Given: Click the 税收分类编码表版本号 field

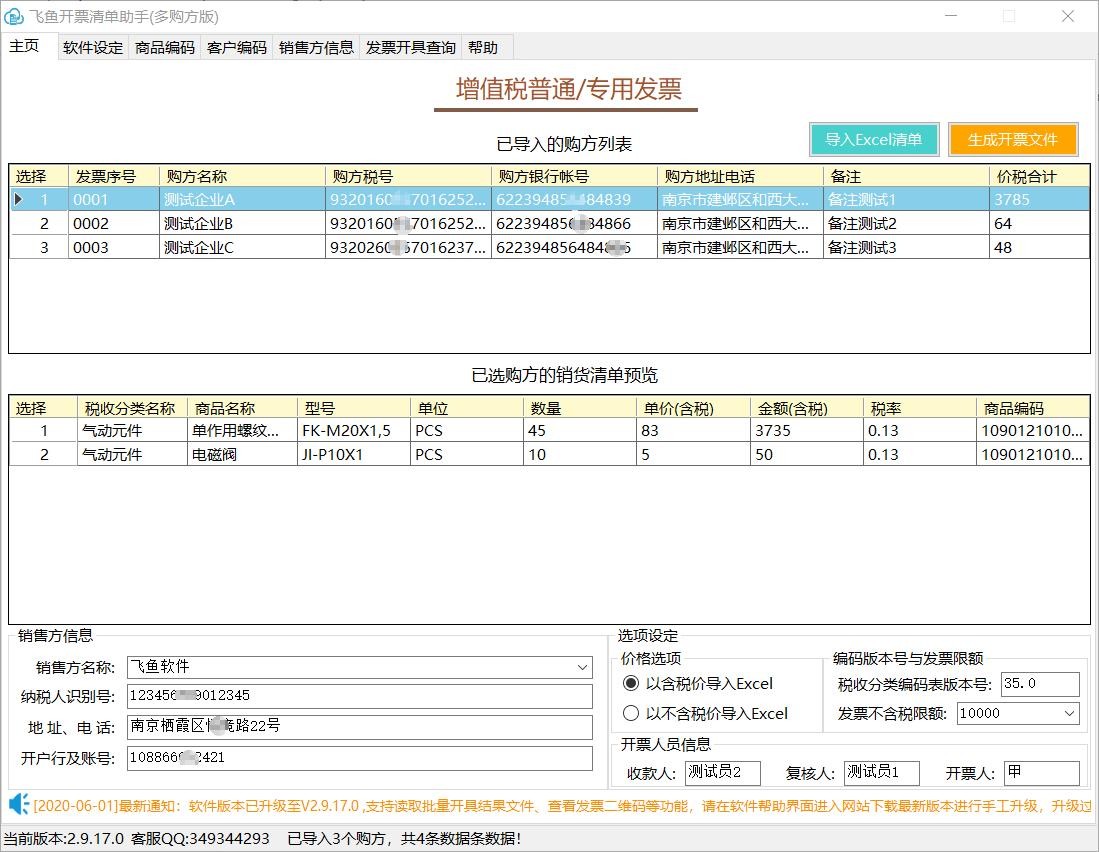Looking at the screenshot, I should pos(1039,684).
